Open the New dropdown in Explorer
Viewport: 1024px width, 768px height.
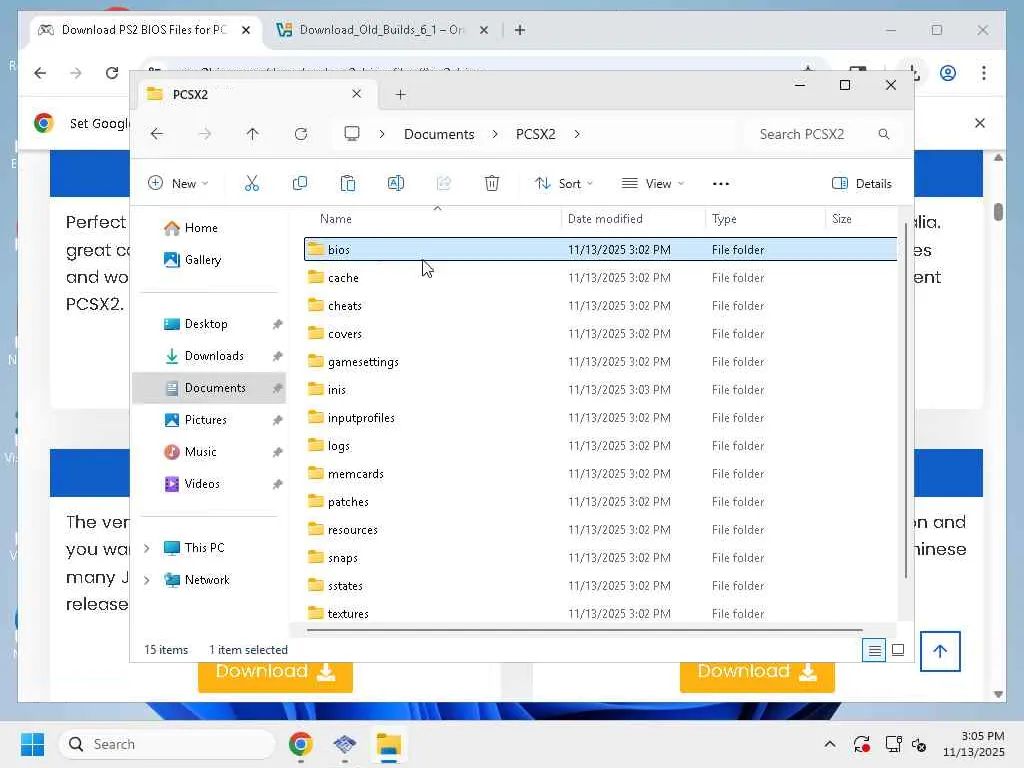coord(178,184)
